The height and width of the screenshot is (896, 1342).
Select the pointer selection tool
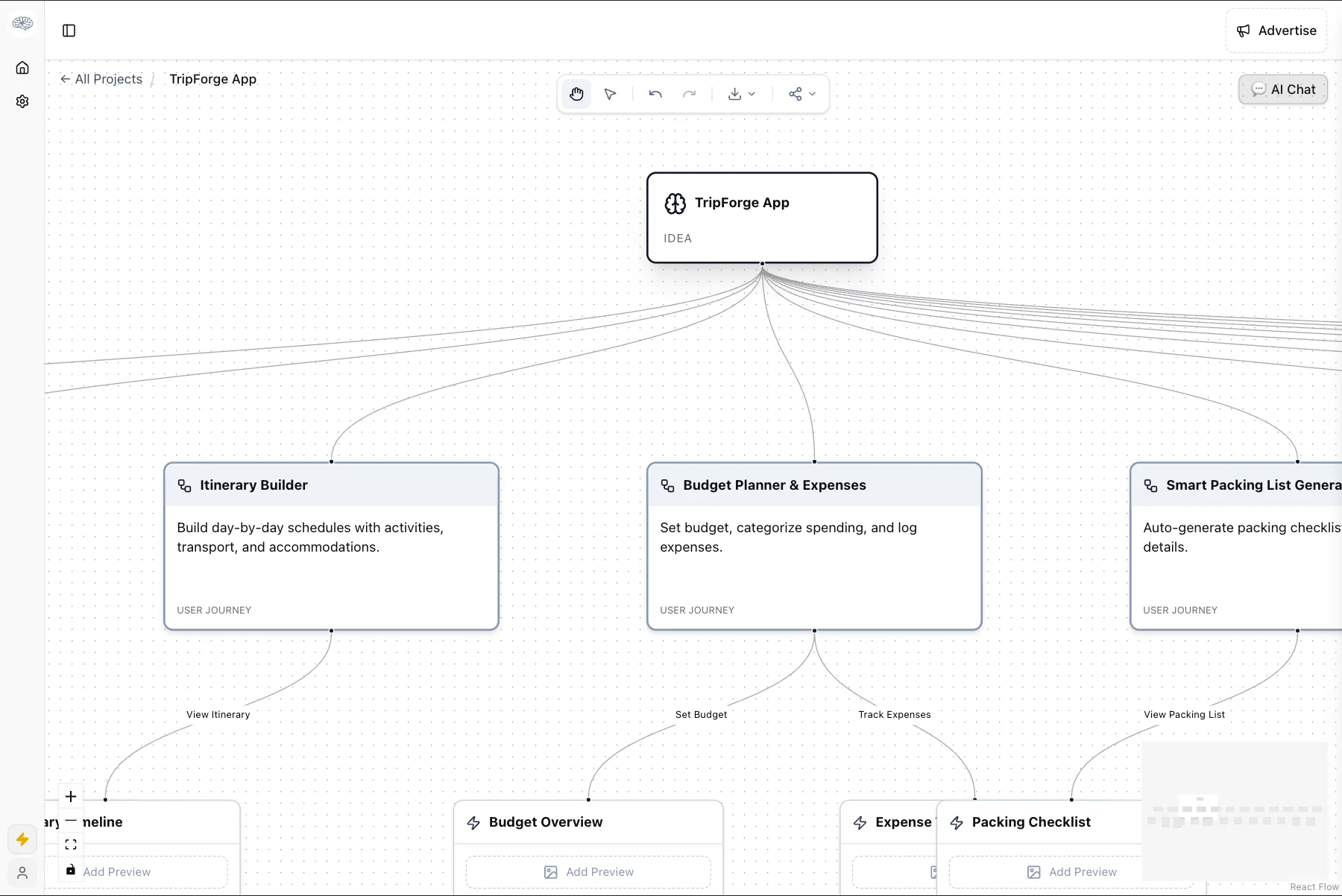point(611,94)
